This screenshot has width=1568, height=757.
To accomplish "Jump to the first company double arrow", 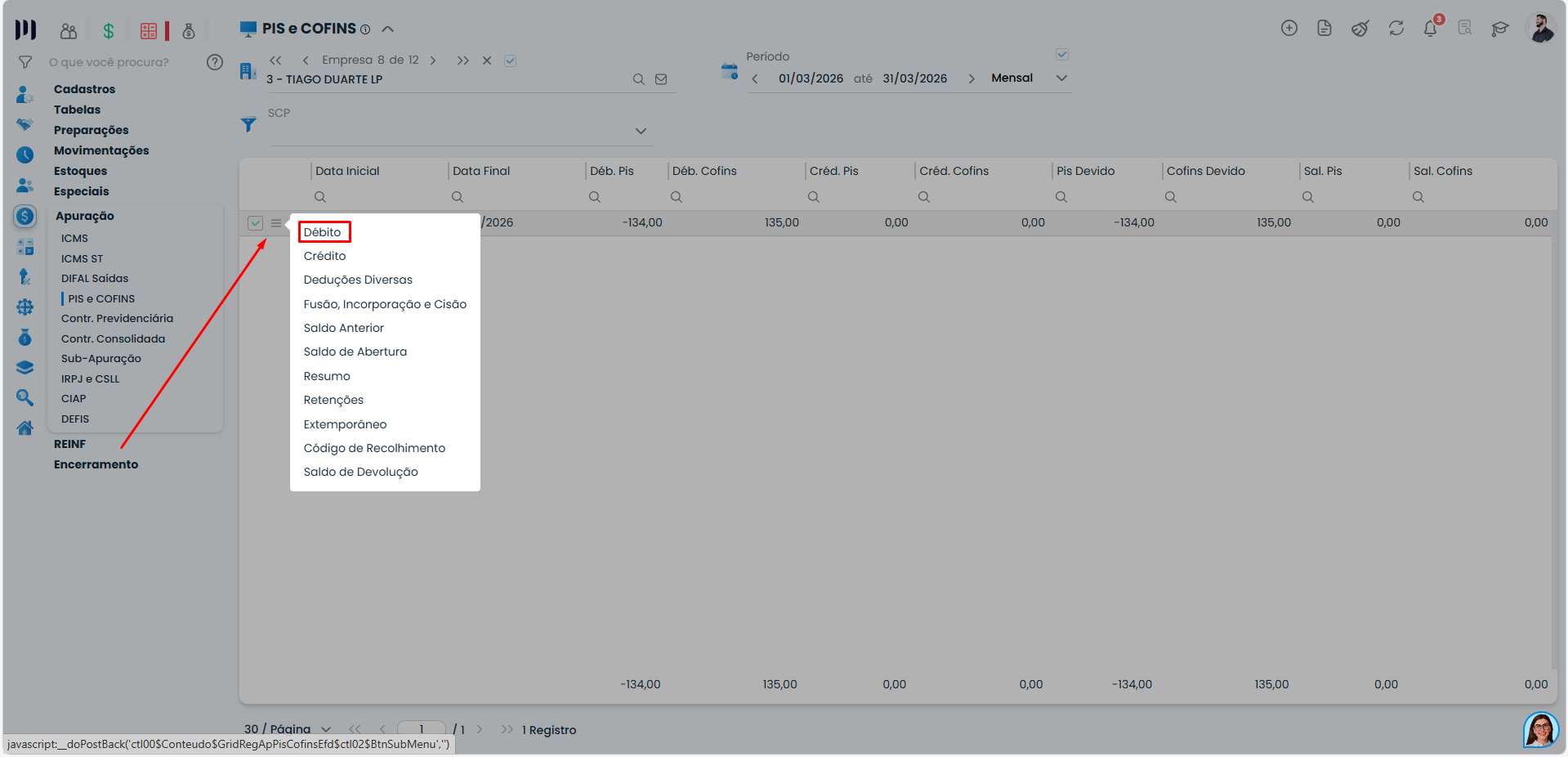I will point(275,60).
